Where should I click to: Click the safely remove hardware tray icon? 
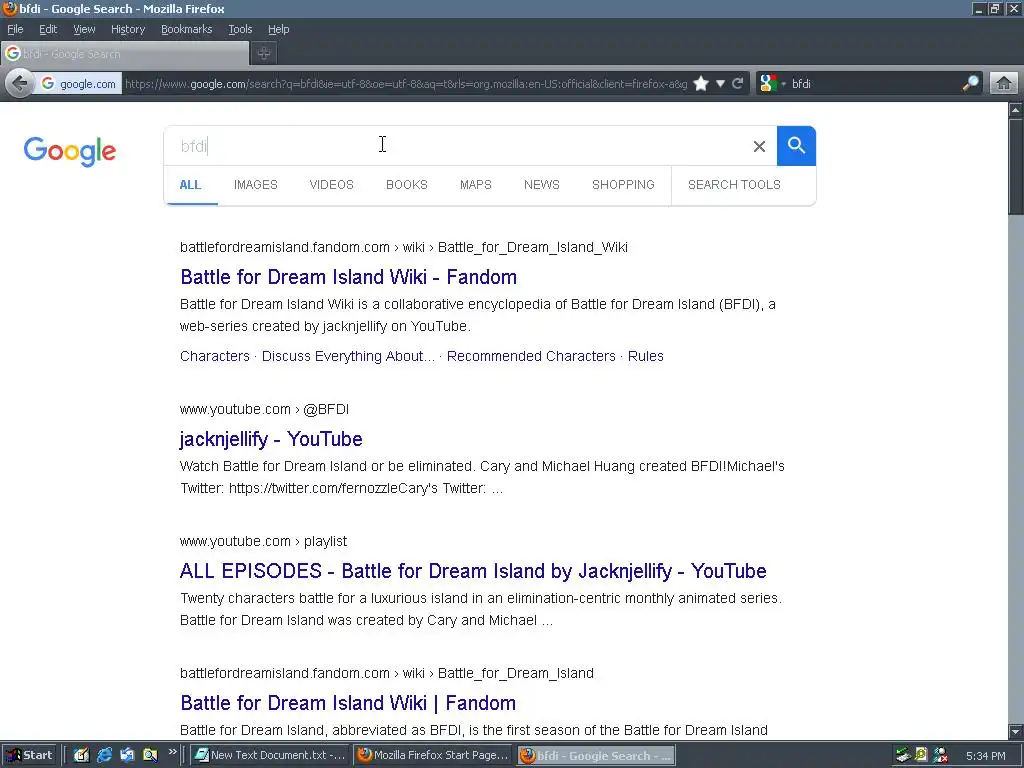[x=903, y=755]
